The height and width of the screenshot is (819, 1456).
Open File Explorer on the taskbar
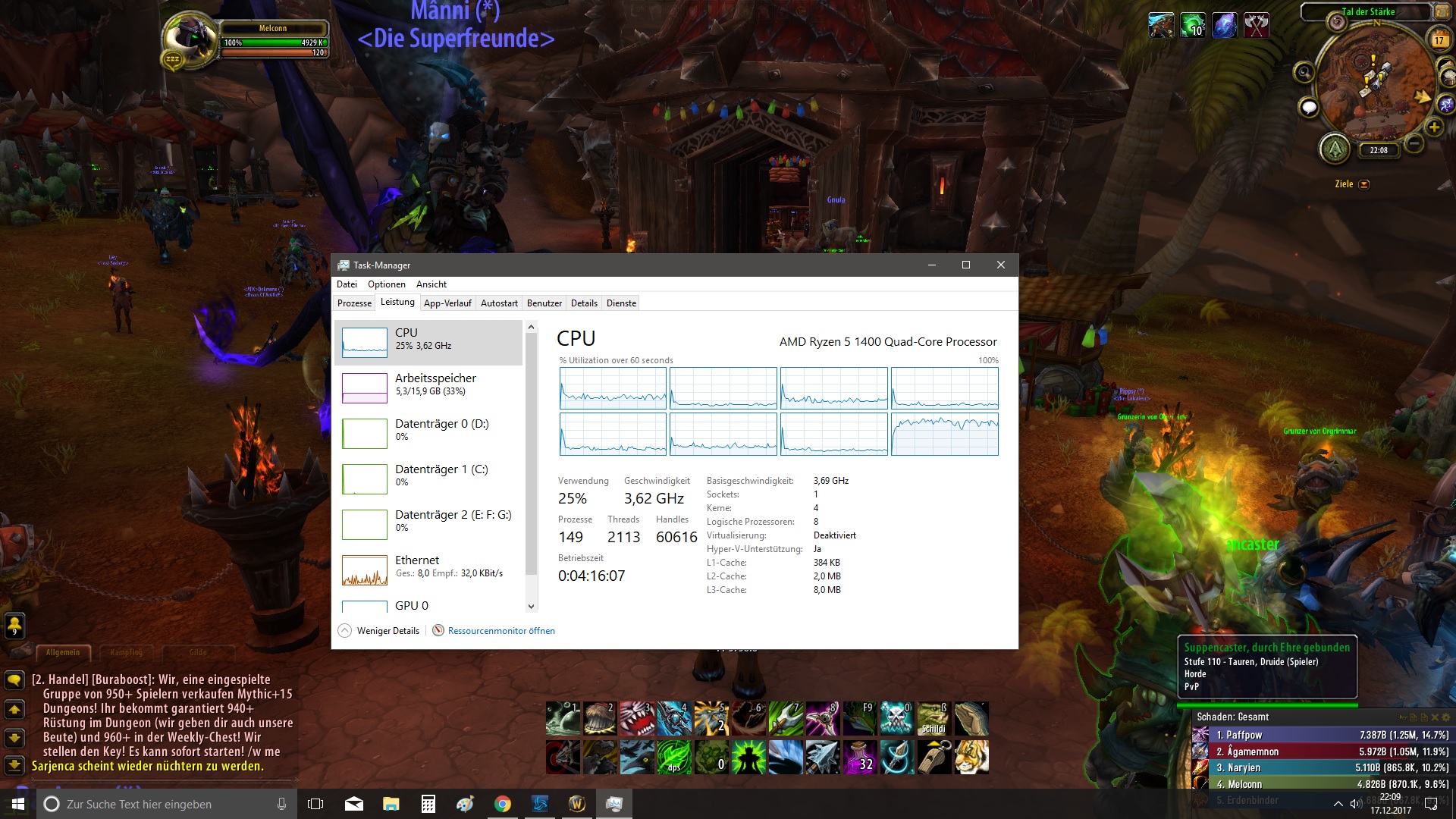click(x=391, y=804)
